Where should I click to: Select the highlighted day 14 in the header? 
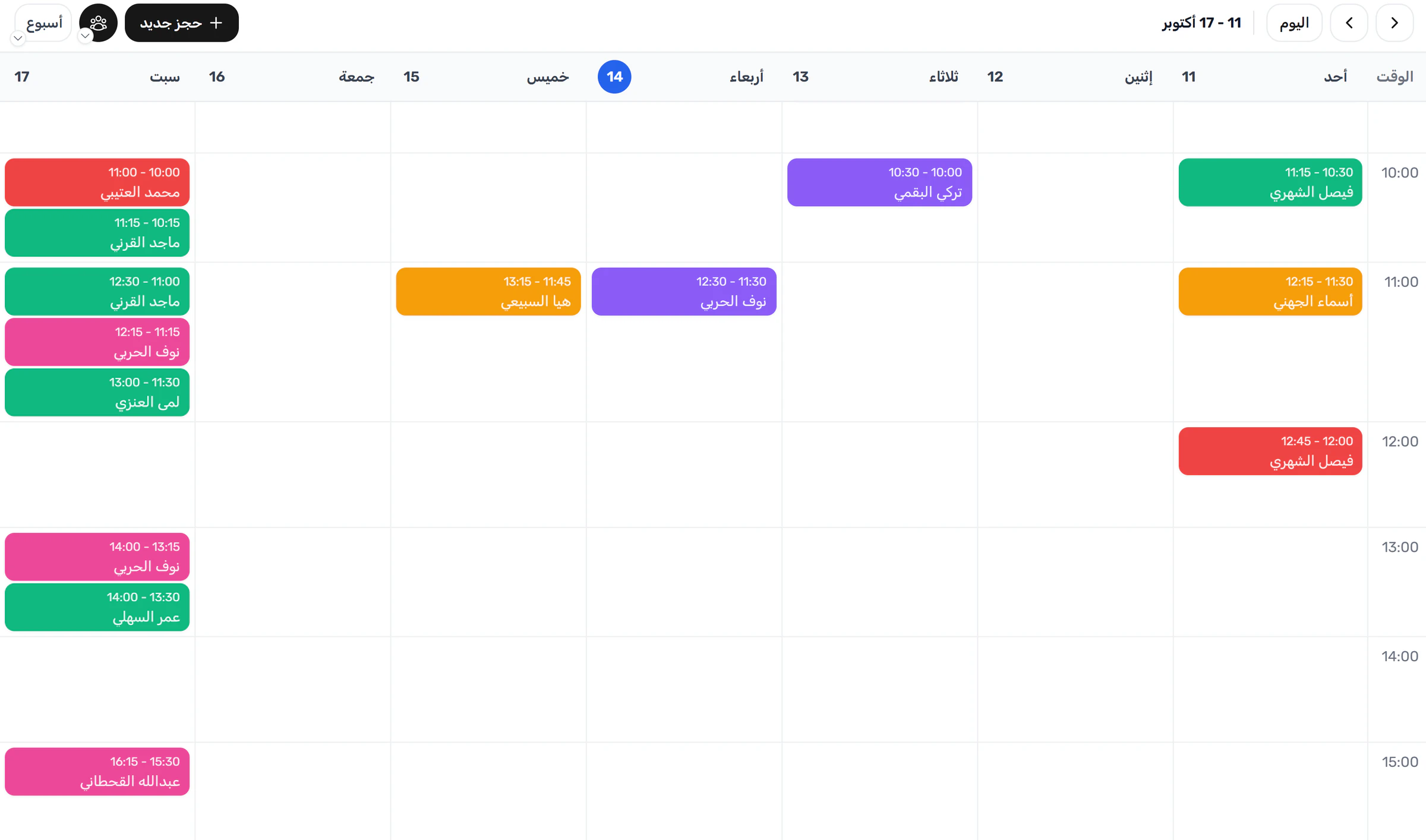pos(614,77)
